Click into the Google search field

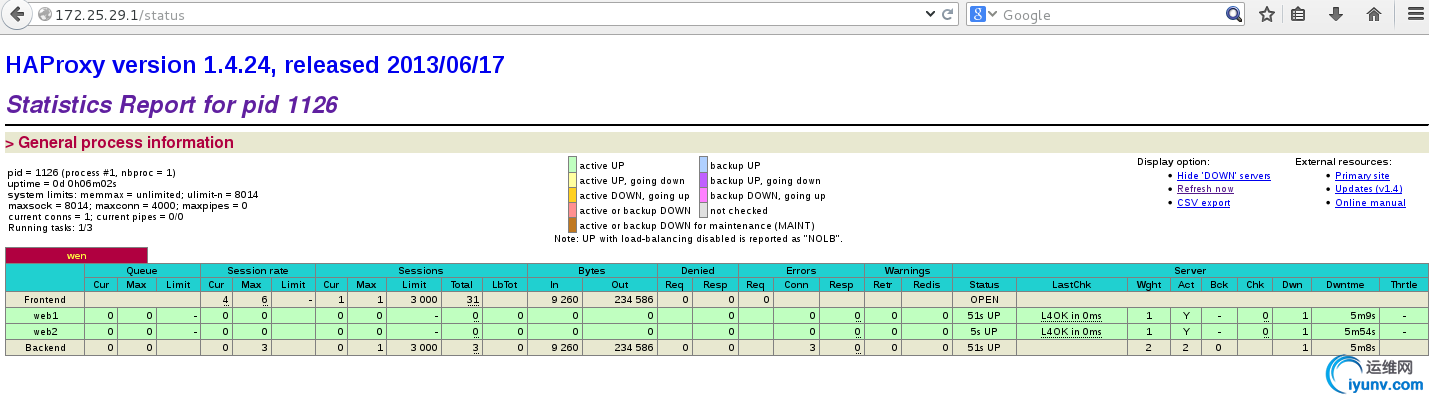click(1112, 15)
